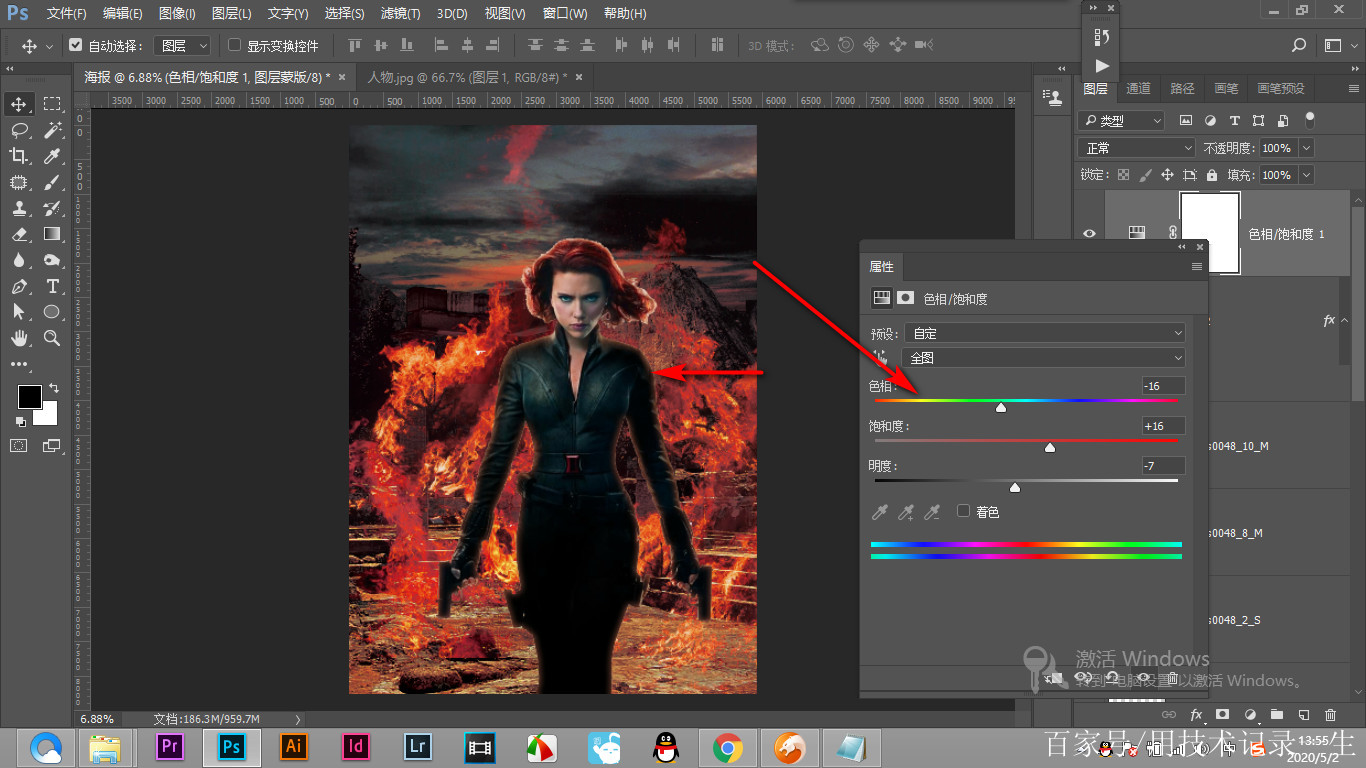Screen dimensions: 1366x768
Task: Expand the fill (填充) slider arrow
Action: click(x=1305, y=174)
